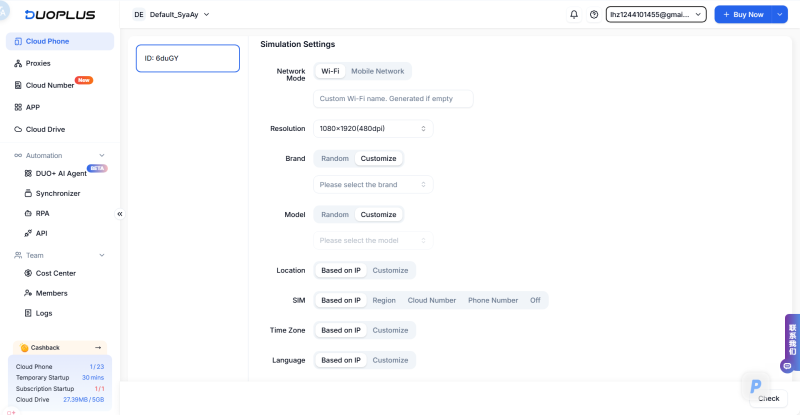Click the floating P assistant icon
Viewport: 800px width, 415px height.
click(756, 386)
